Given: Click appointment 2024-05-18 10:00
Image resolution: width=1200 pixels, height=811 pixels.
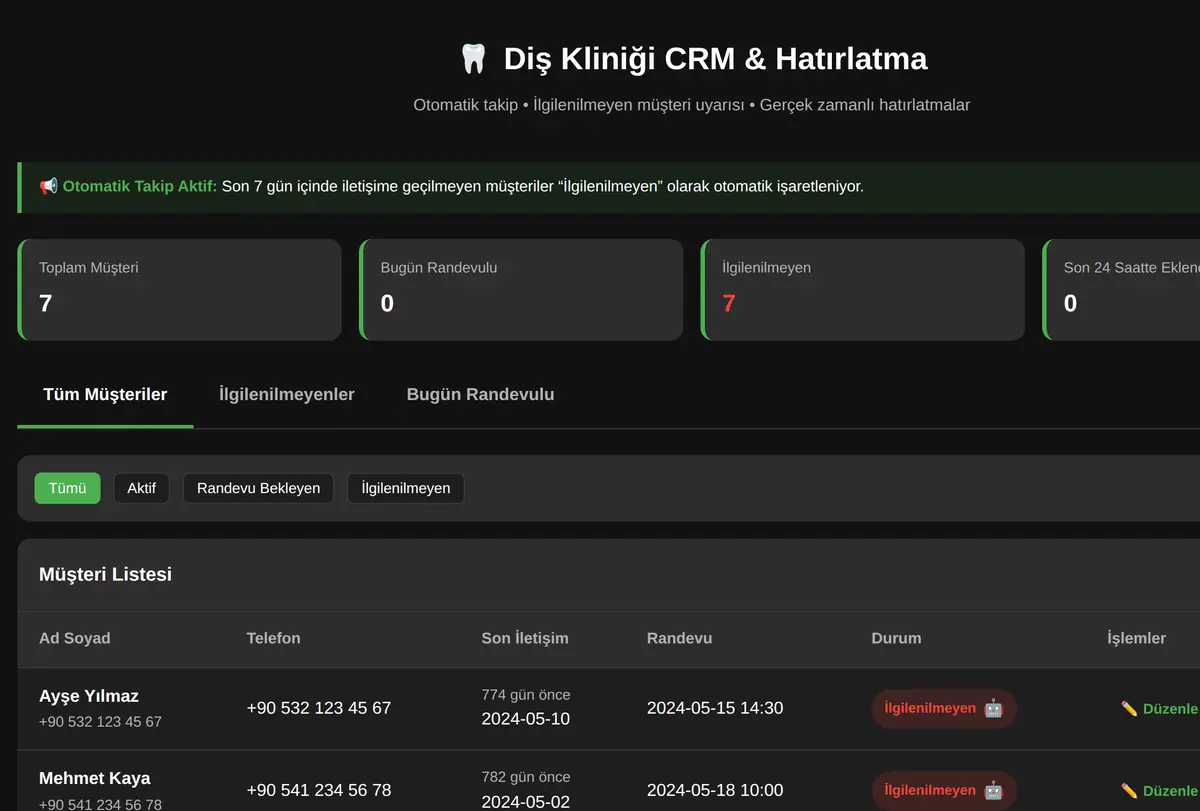Looking at the screenshot, I should point(715,790).
